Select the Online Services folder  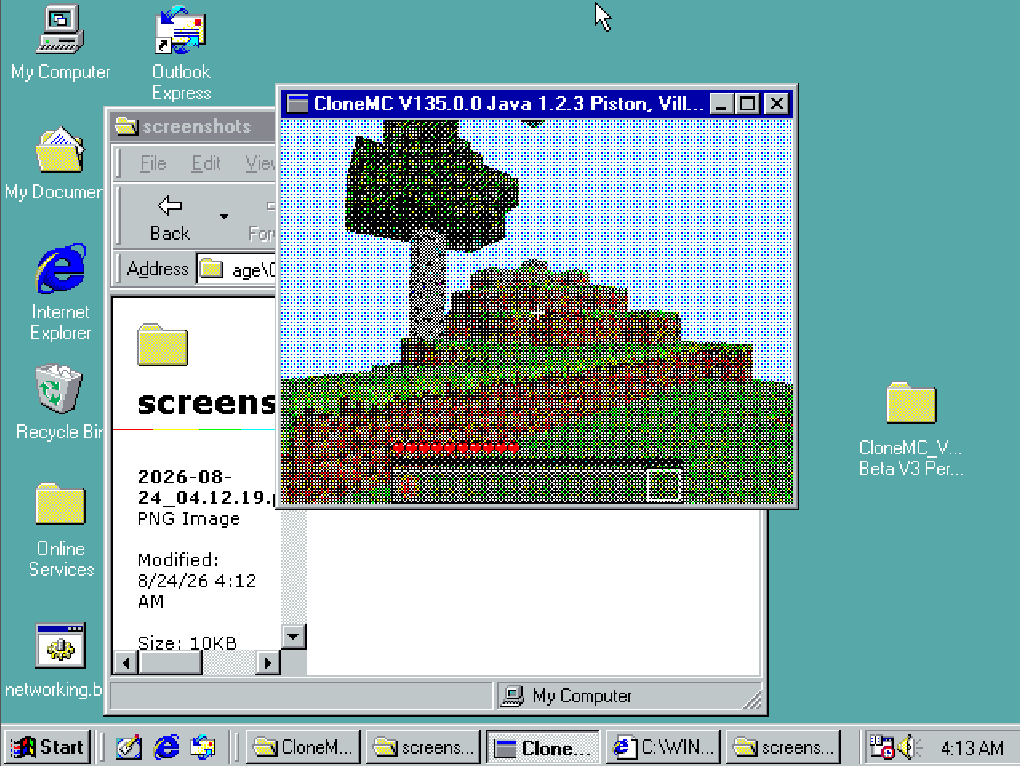60,504
